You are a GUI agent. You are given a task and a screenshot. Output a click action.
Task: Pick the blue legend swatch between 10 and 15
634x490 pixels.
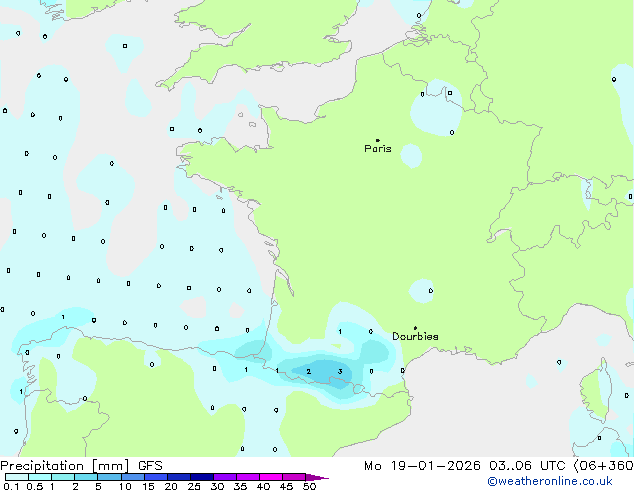point(133,477)
